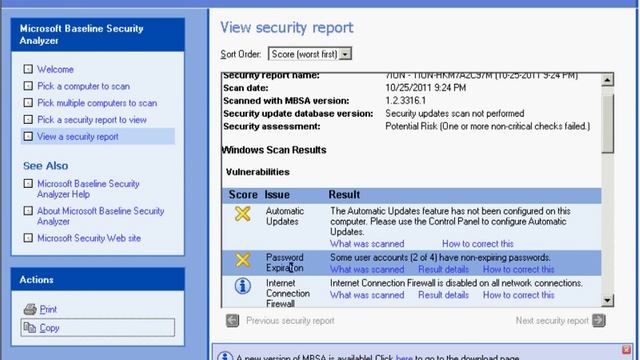Image resolution: width=640 pixels, height=360 pixels.
Task: Click the yellow X score icon for Automatic Updates
Action: [242, 214]
